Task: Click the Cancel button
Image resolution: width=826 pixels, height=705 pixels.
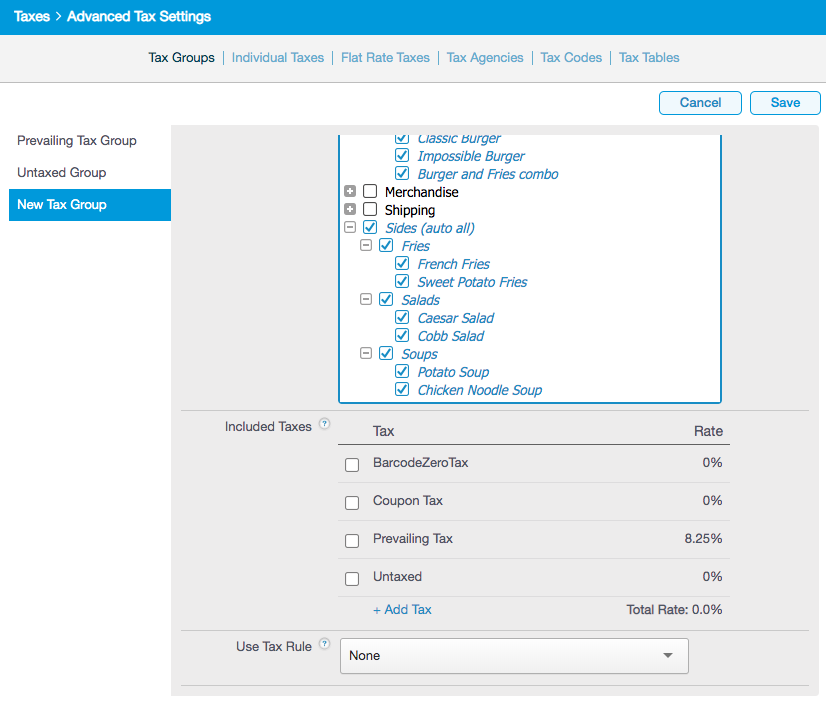Action: (700, 103)
